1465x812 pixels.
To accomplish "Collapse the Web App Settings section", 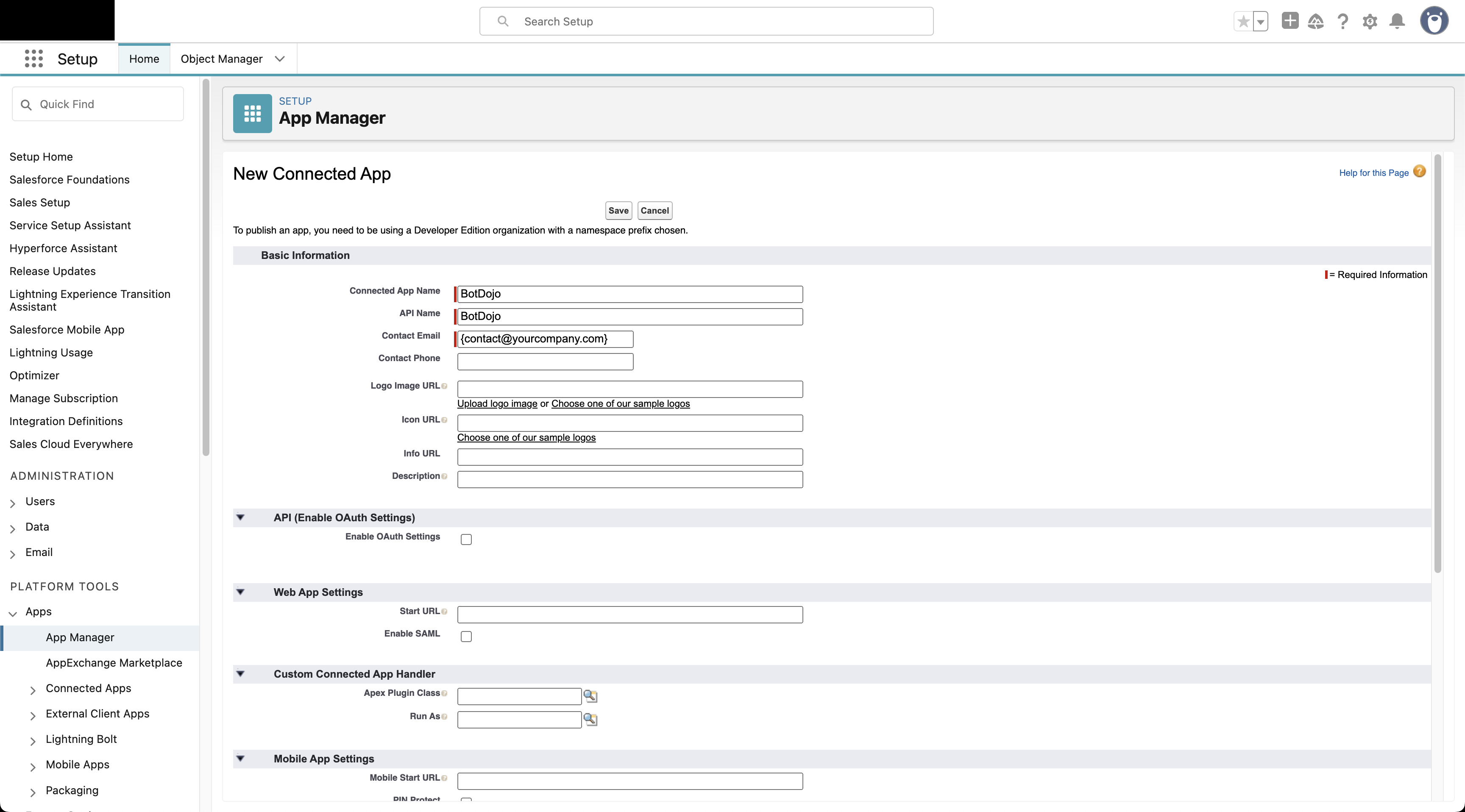I will click(241, 592).
